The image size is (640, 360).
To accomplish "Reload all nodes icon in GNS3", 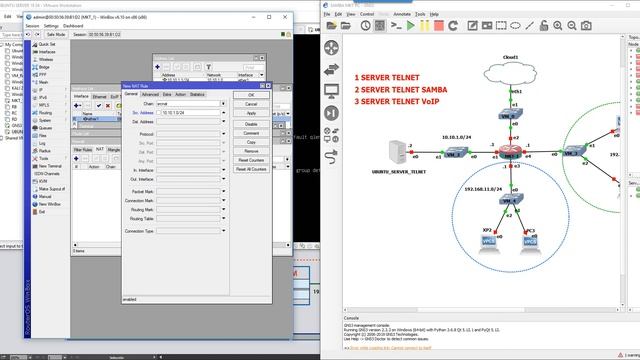I will [453, 26].
